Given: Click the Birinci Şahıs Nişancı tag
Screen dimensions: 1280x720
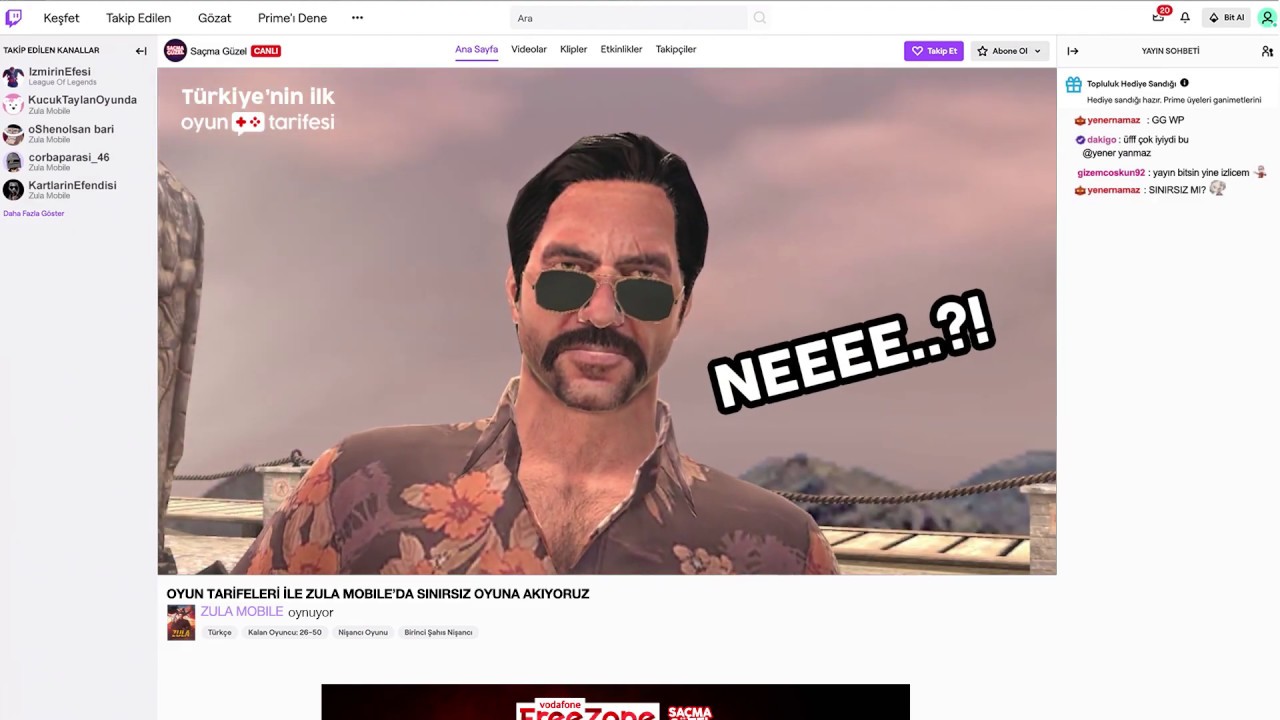Looking at the screenshot, I should pyautogui.click(x=438, y=632).
